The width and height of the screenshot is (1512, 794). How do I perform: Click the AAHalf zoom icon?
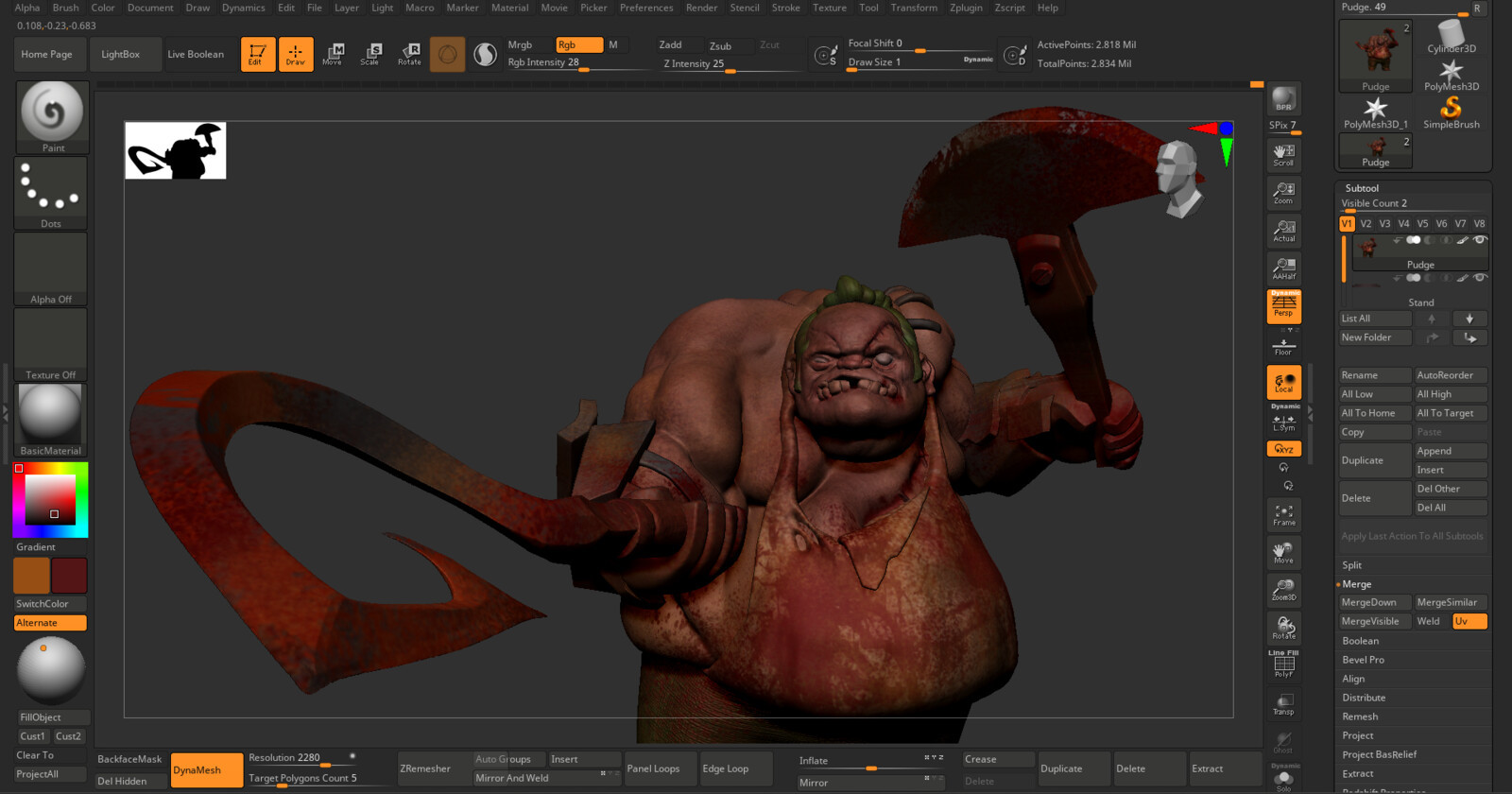(x=1283, y=268)
